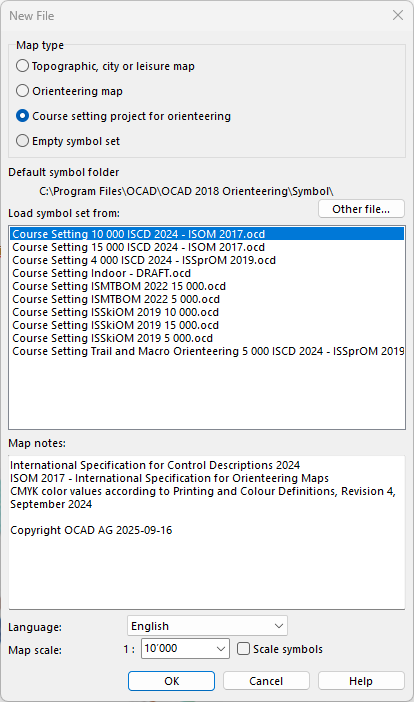Screen dimensions: 414x702
Task: Select Course Setting ISSkiOM 2019 10 000.ocd
Action: pos(207,312)
